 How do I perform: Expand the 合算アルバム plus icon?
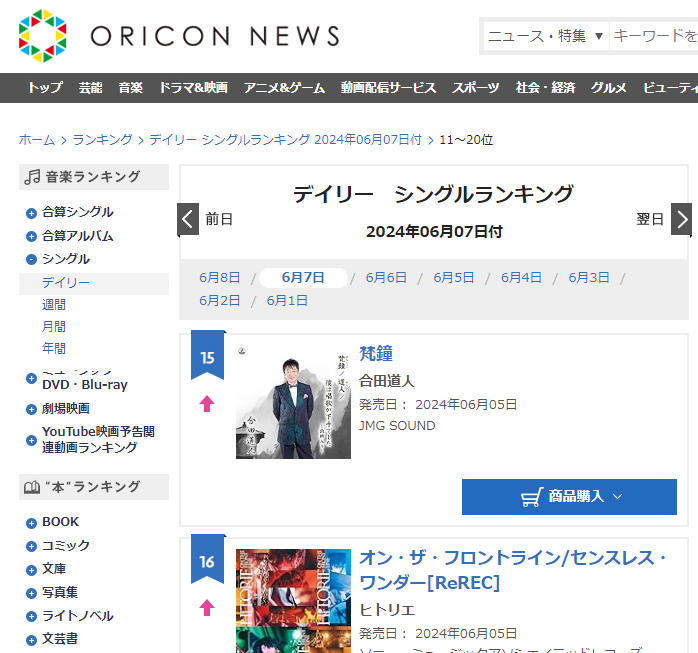click(31, 236)
